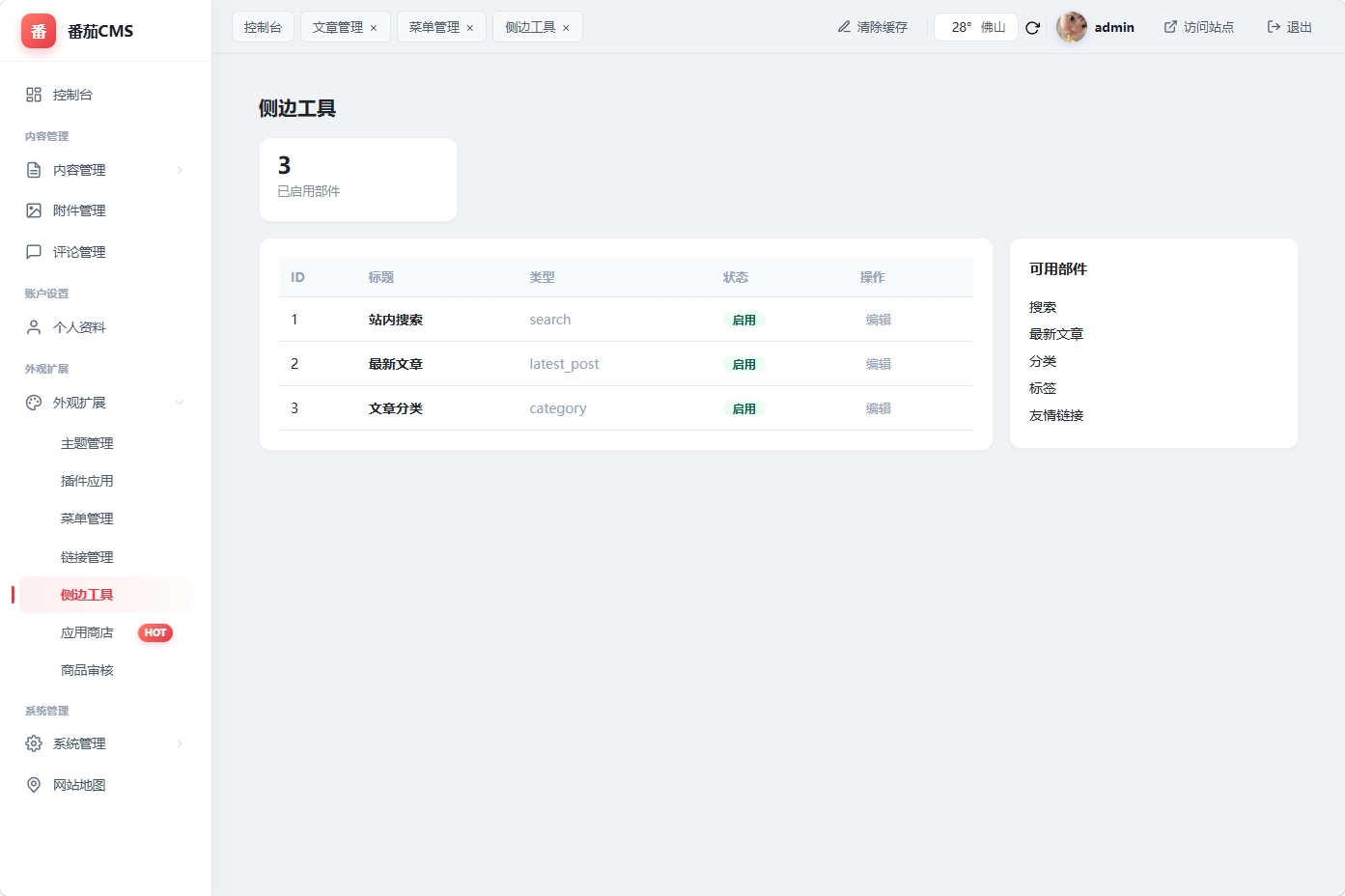Click the 评论管理 speech bubble icon
The width and height of the screenshot is (1345, 896).
[34, 252]
